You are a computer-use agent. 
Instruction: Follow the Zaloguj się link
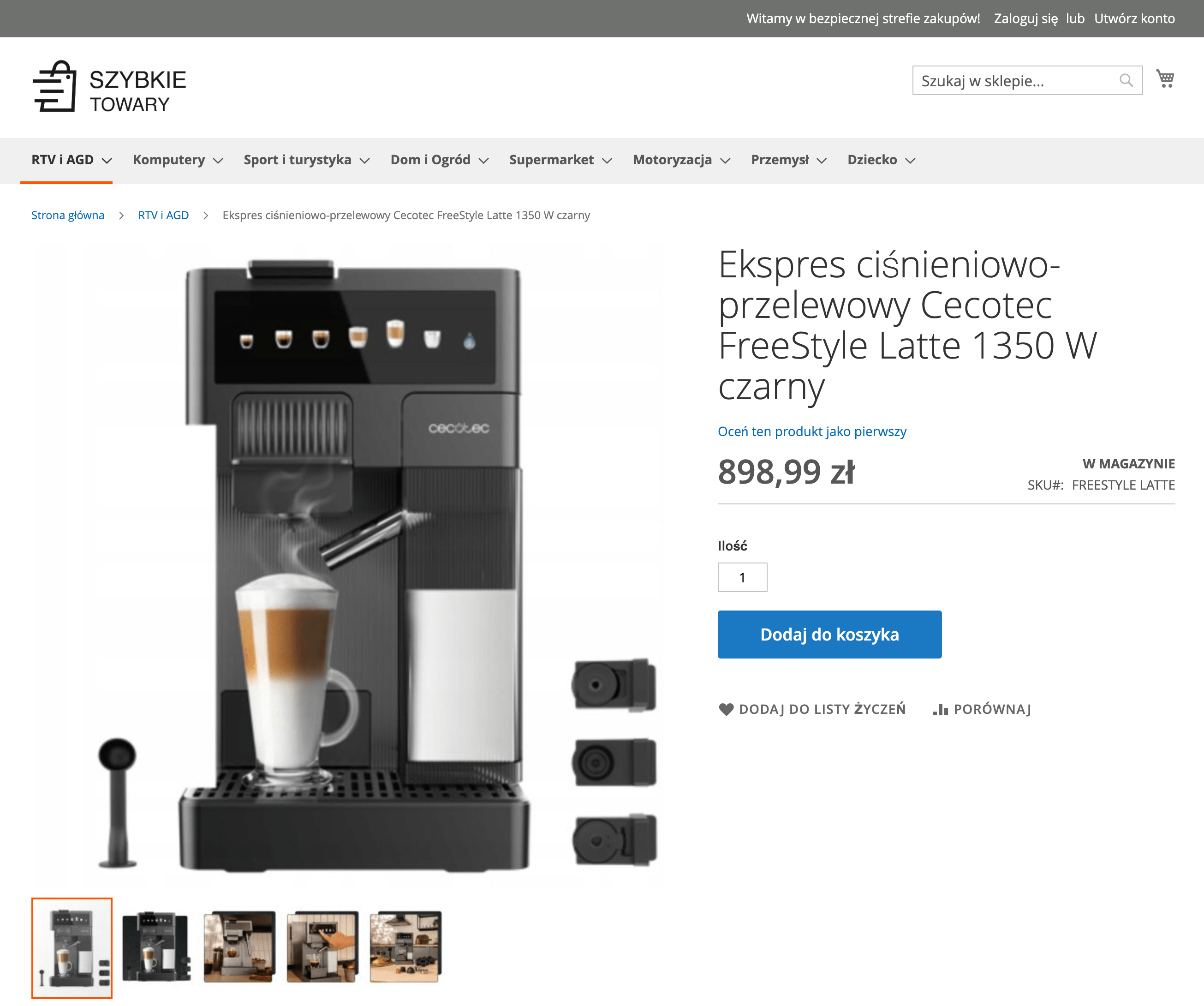[1025, 18]
